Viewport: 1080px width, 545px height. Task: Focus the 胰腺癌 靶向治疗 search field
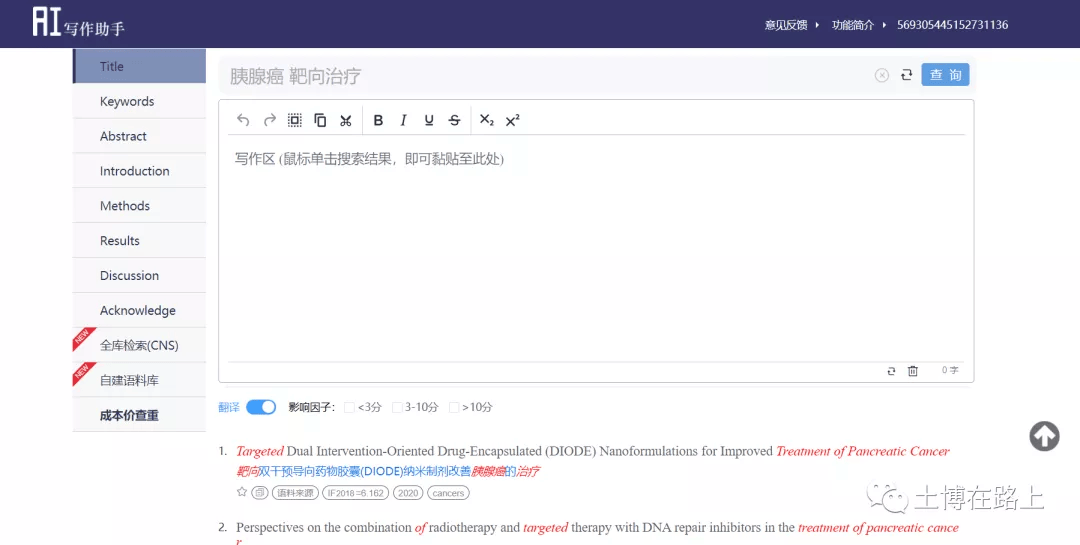tap(544, 76)
